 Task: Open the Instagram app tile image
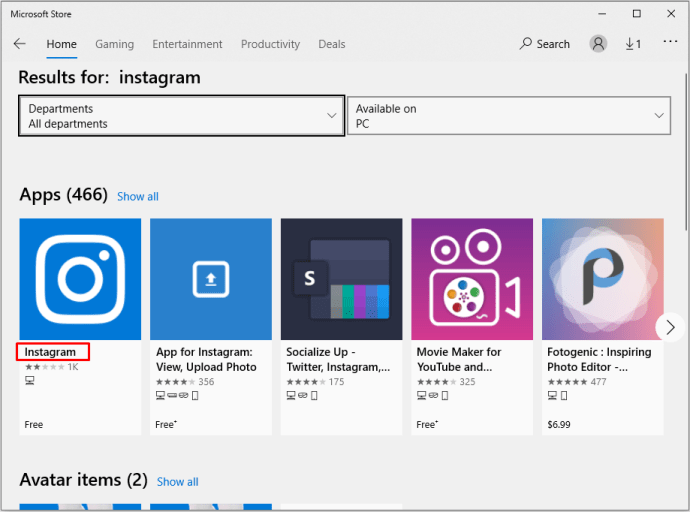(x=80, y=279)
